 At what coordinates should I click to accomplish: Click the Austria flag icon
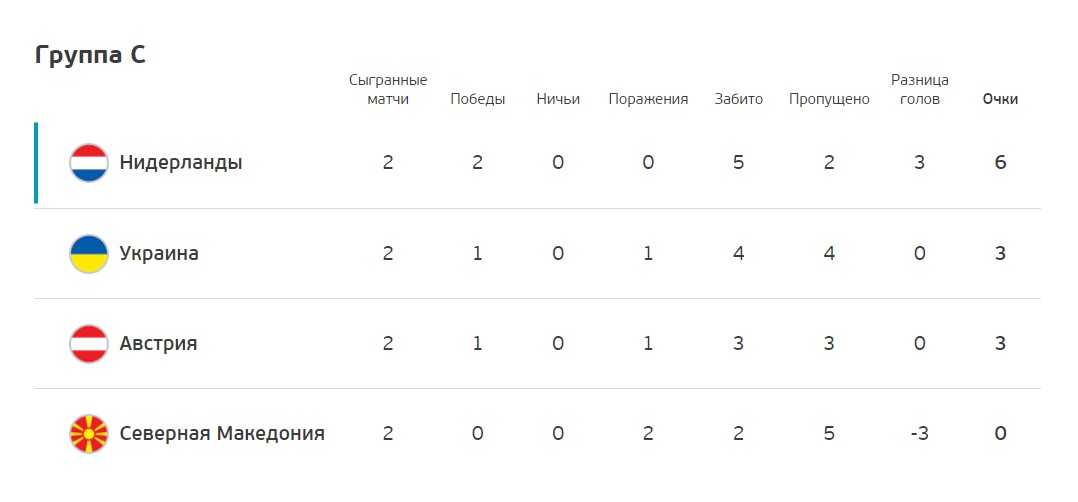click(x=89, y=344)
